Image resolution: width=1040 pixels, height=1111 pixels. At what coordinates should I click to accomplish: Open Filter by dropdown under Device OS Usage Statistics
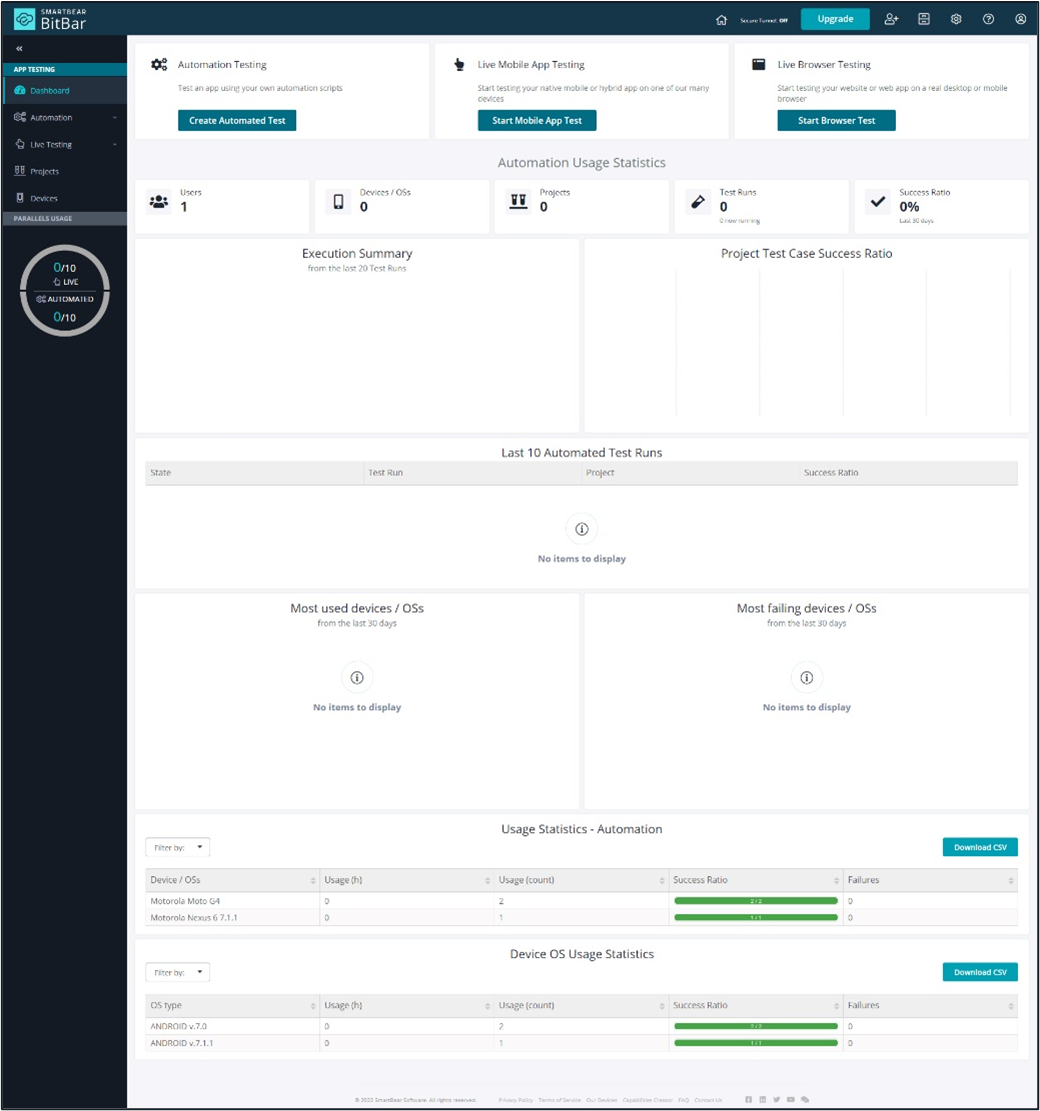tap(177, 972)
